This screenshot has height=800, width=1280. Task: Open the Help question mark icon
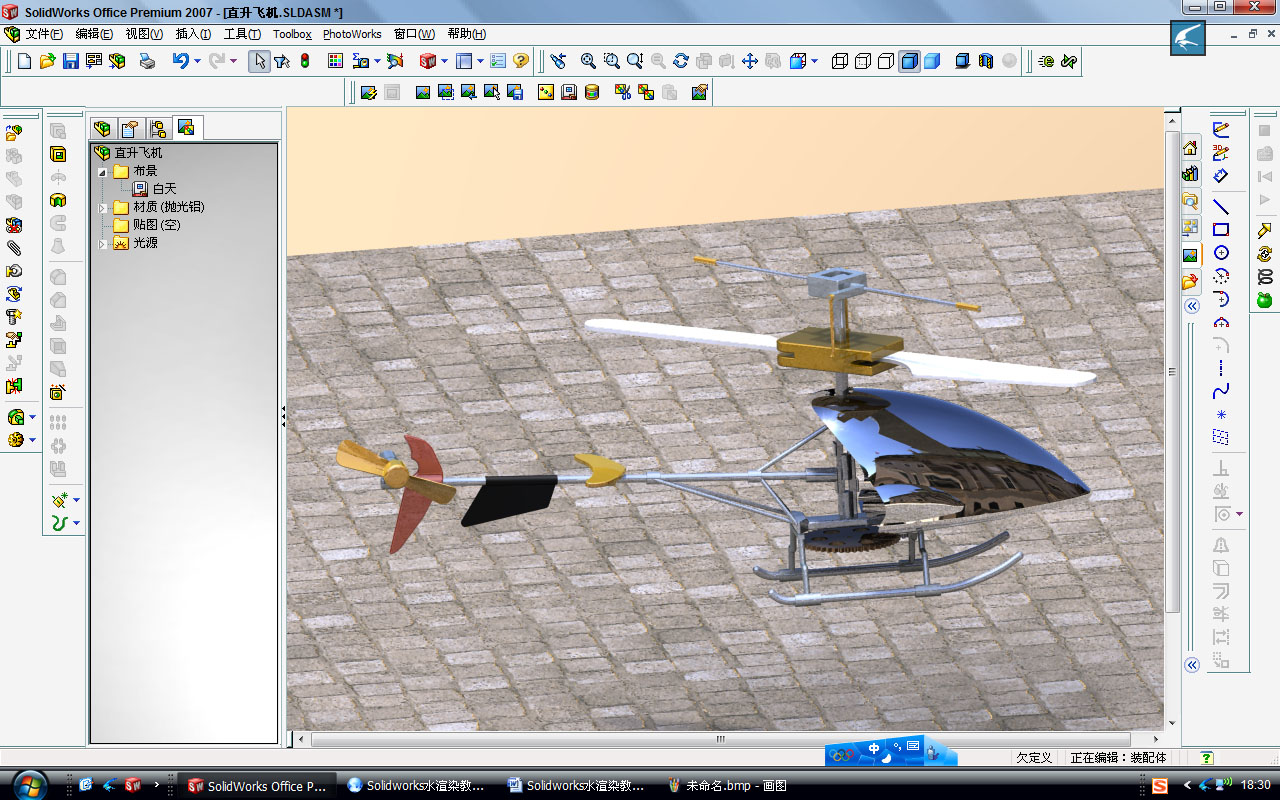pos(521,61)
